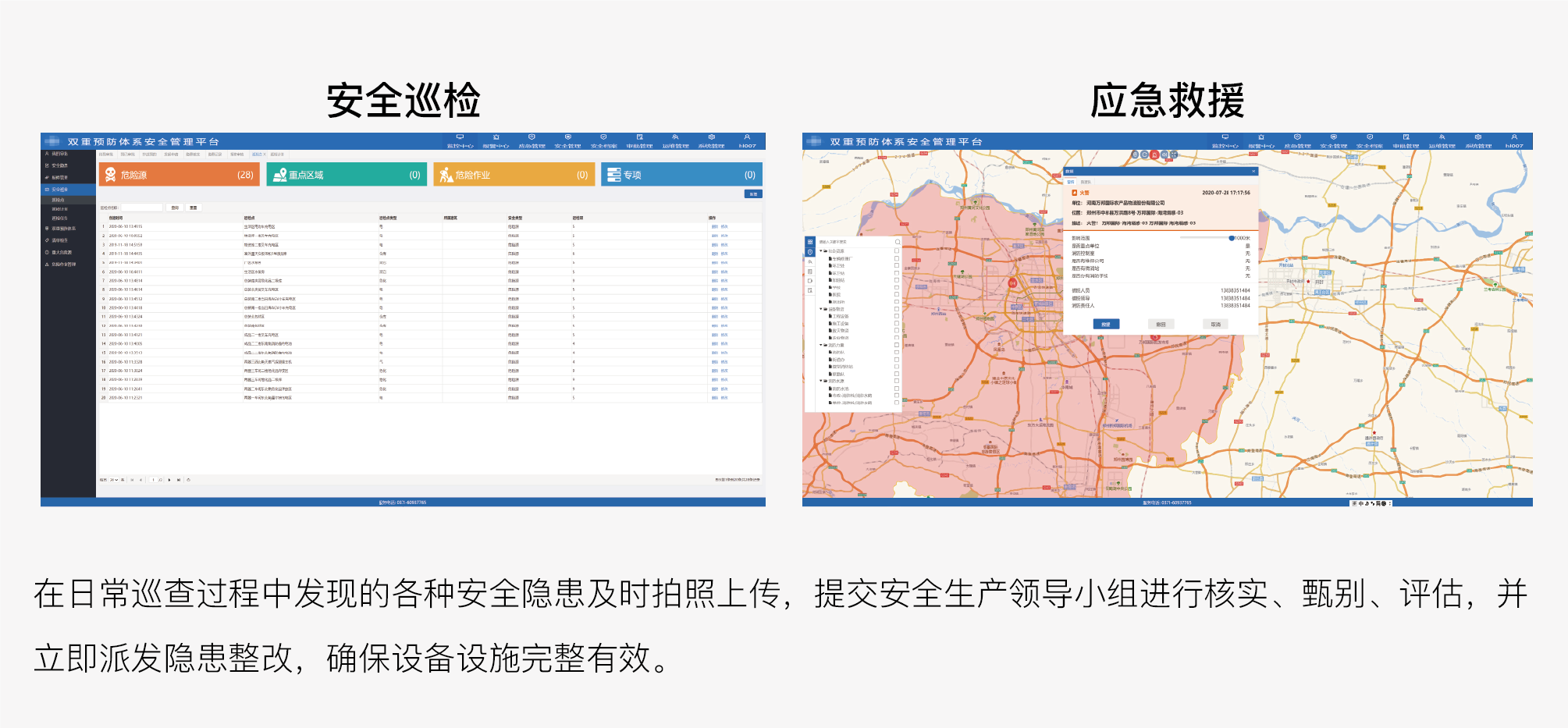
Task: Collapse the 装备物资 tree group
Action: point(821,309)
